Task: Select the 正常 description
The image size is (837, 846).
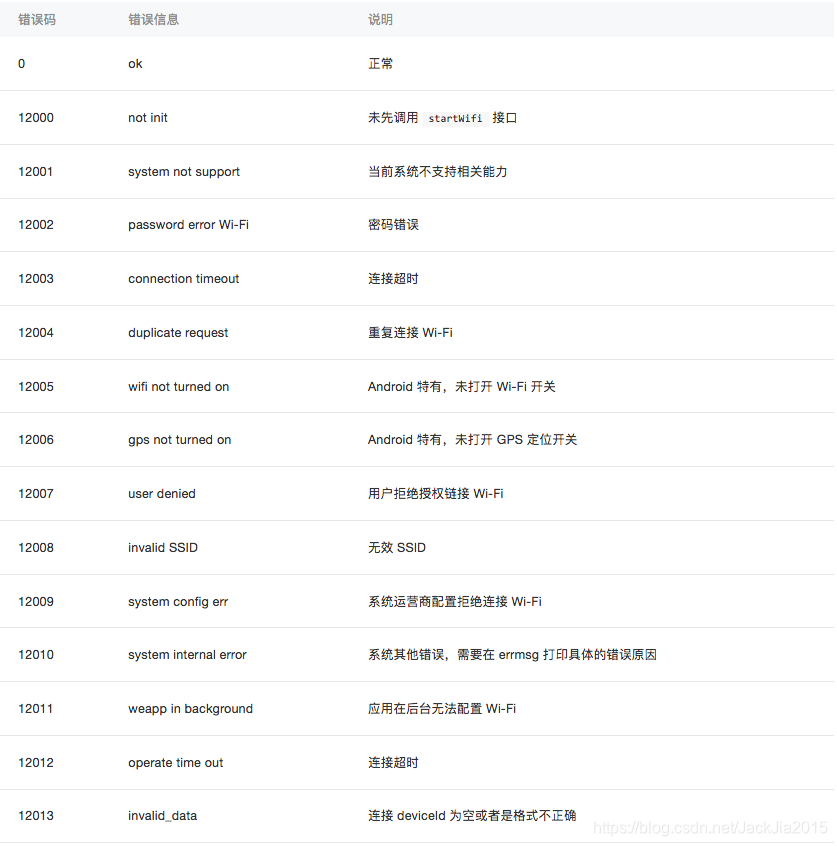Action: coord(380,64)
